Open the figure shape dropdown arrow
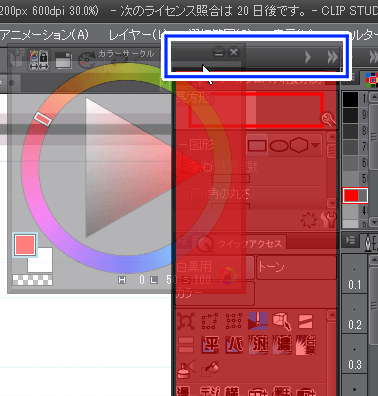The width and height of the screenshot is (378, 396). (x=315, y=145)
